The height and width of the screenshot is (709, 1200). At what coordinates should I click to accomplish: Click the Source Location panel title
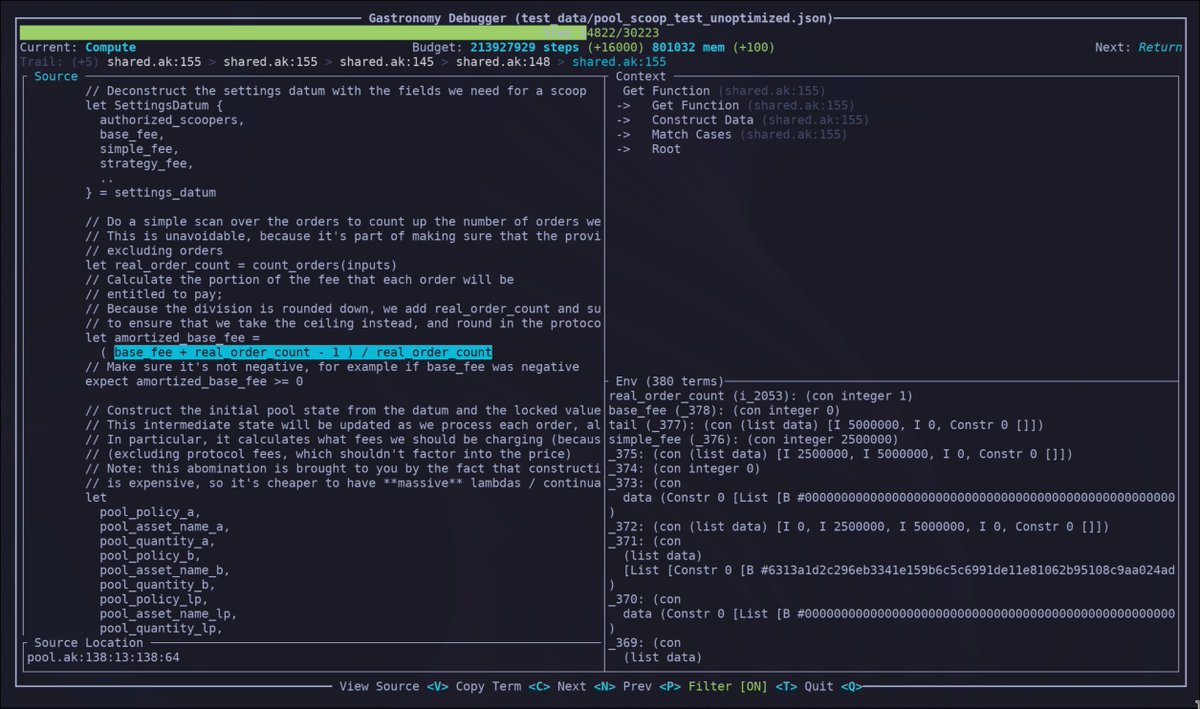pos(89,643)
